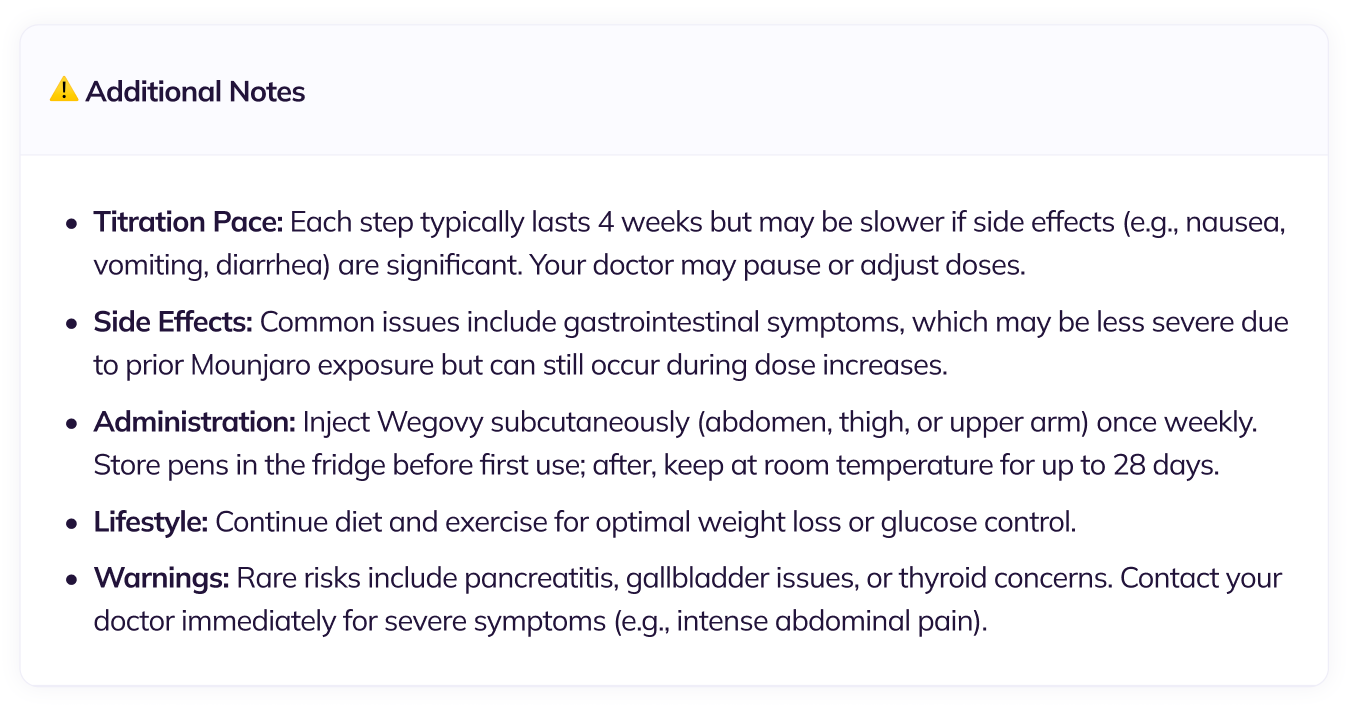
Task: Click the yellow warning triangle icon
Action: click(64, 90)
